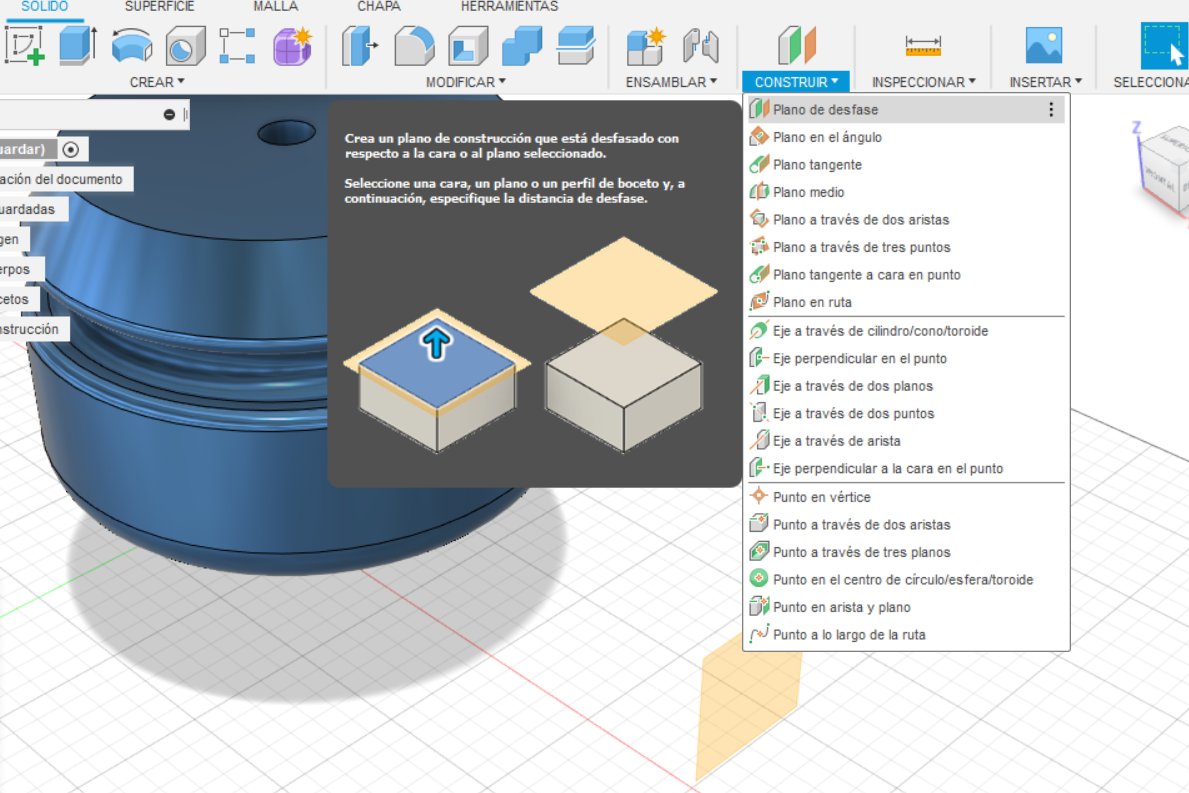Image resolution: width=1189 pixels, height=793 pixels.
Task: Select browser item ending 'cetos'
Action: point(20,299)
